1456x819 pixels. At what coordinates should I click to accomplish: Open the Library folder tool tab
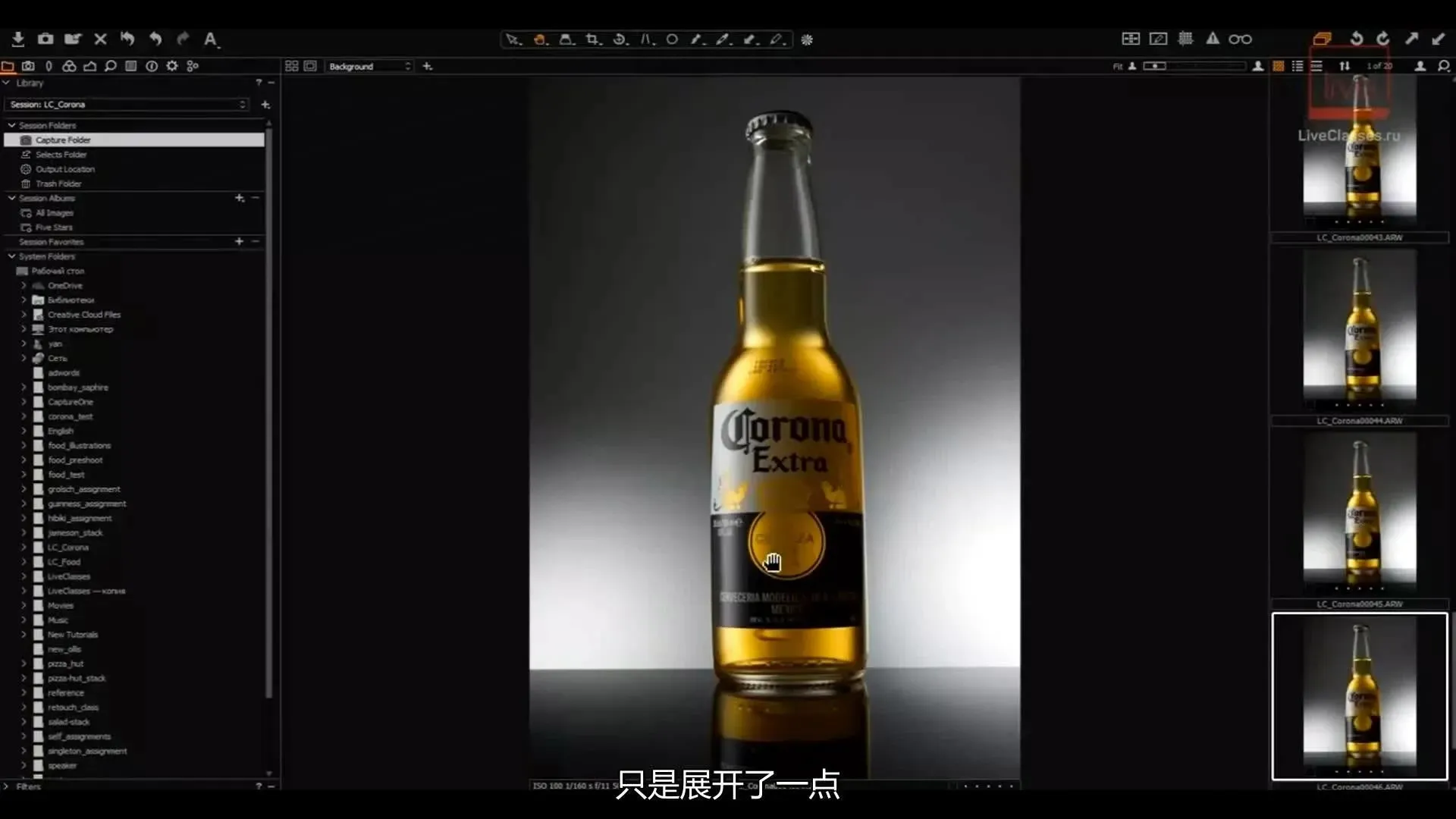(8, 66)
